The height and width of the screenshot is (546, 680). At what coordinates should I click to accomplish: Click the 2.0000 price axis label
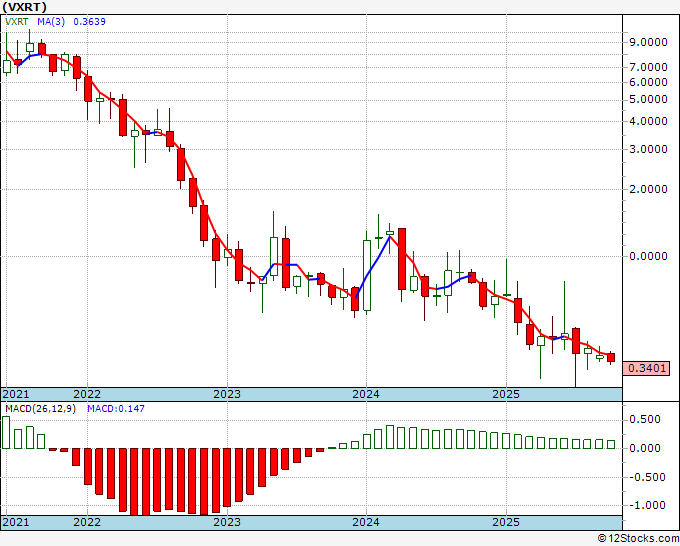[648, 189]
